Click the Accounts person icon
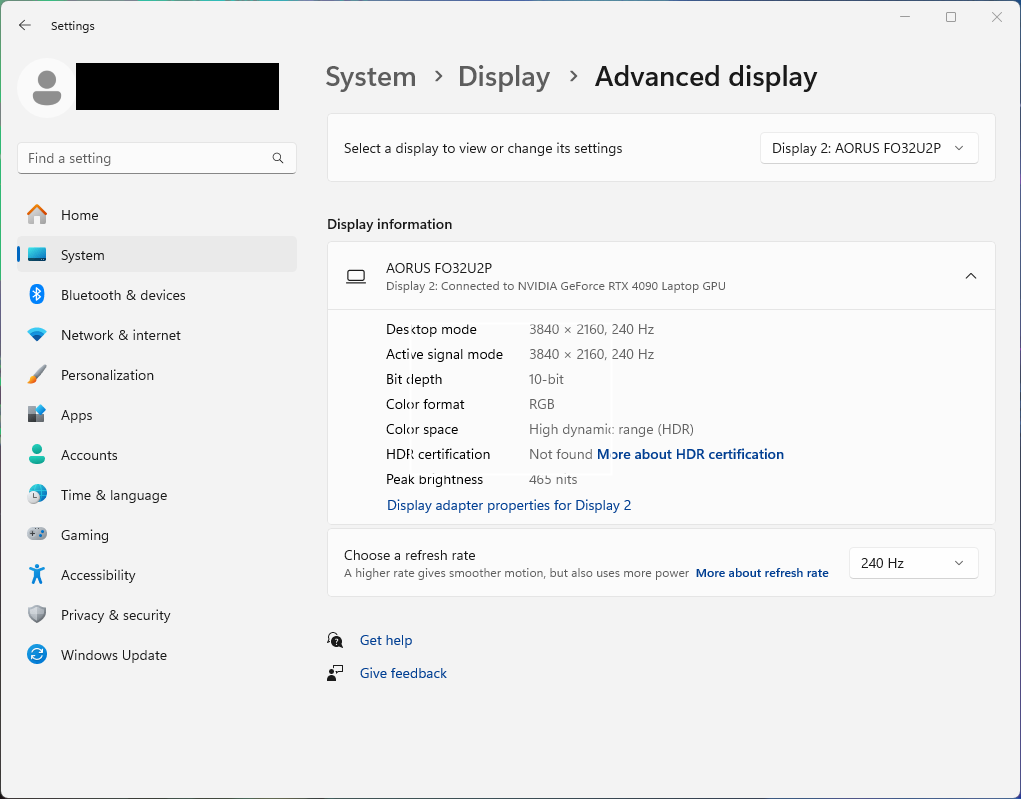Image resolution: width=1021 pixels, height=799 pixels. tap(37, 455)
